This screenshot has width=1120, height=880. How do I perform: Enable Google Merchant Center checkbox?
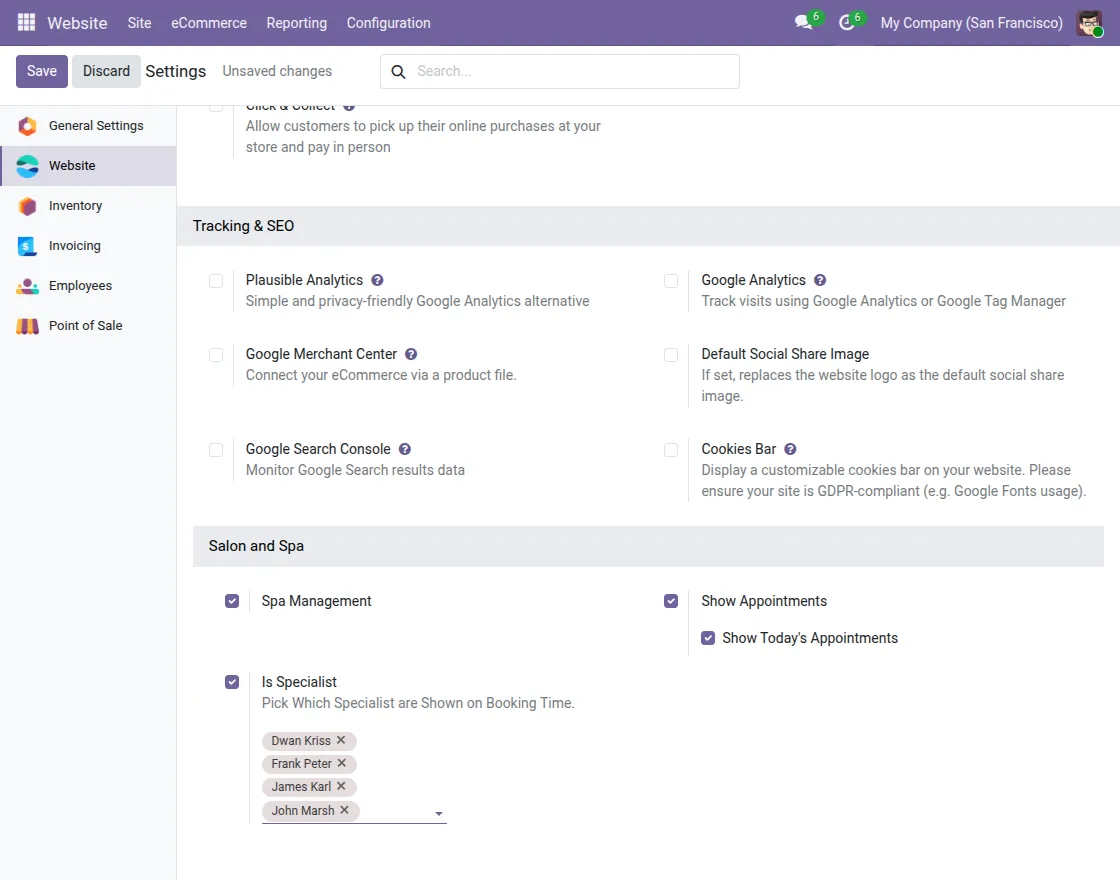216,355
